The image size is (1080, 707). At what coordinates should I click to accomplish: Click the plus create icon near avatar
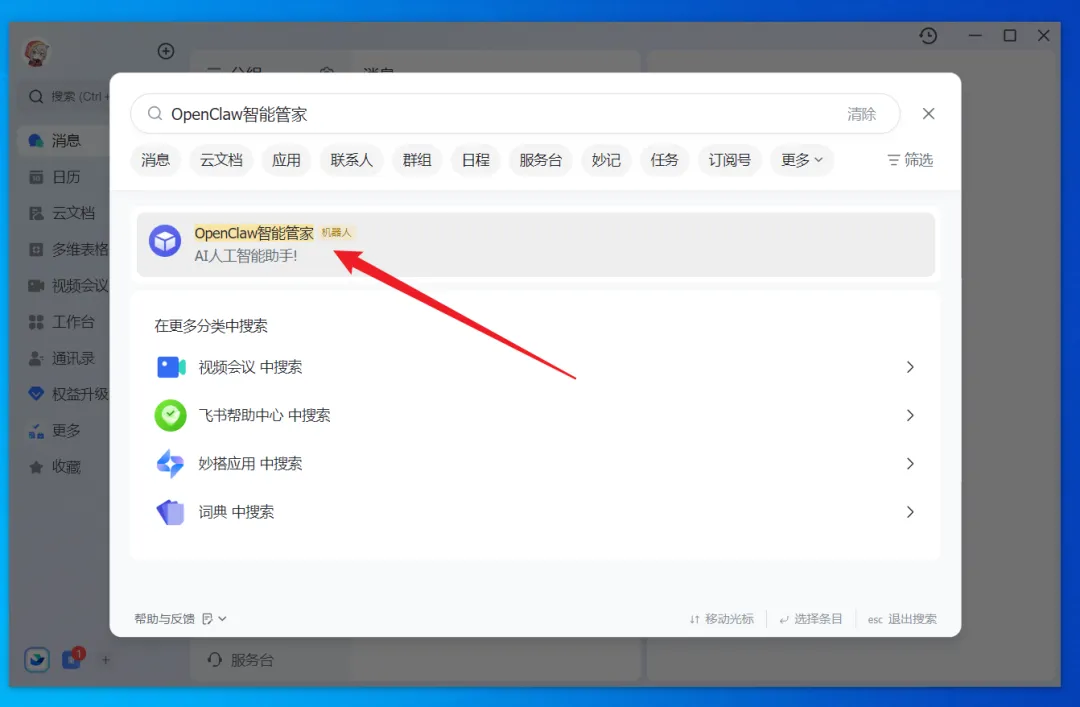pos(166,51)
